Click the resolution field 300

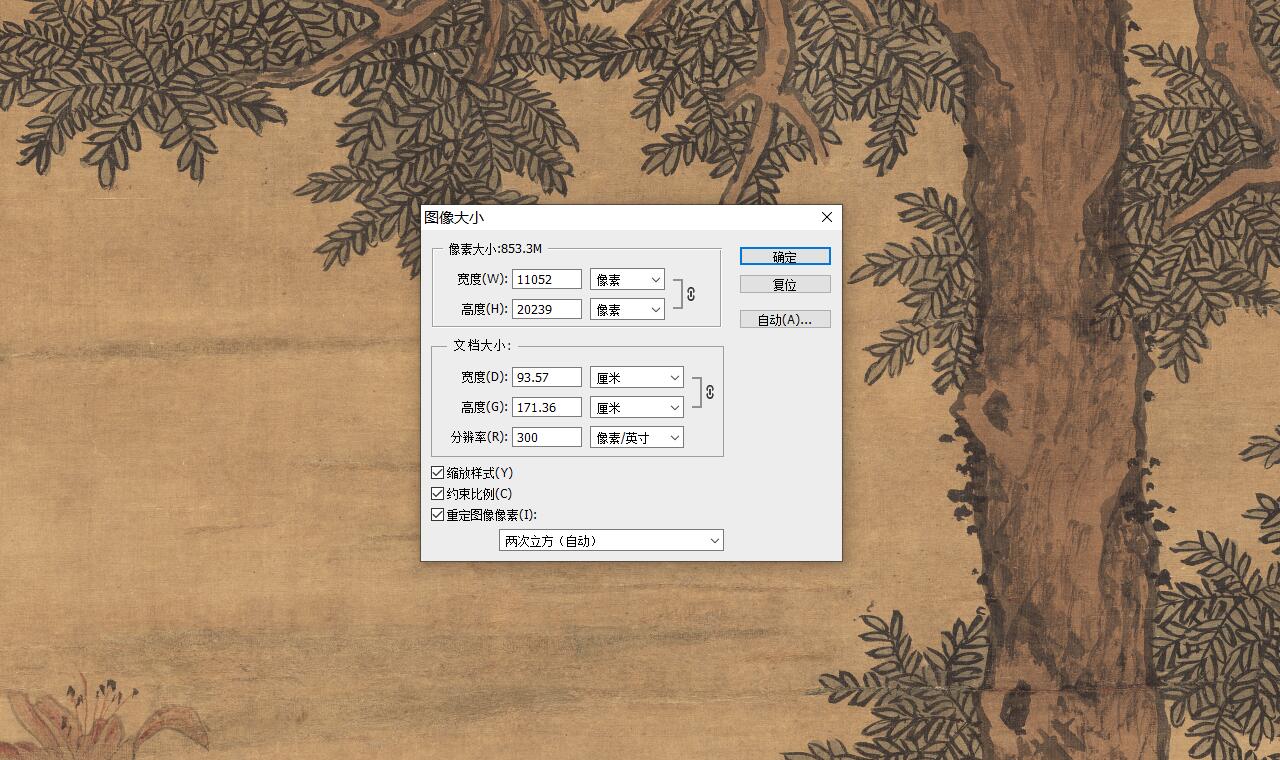point(547,437)
